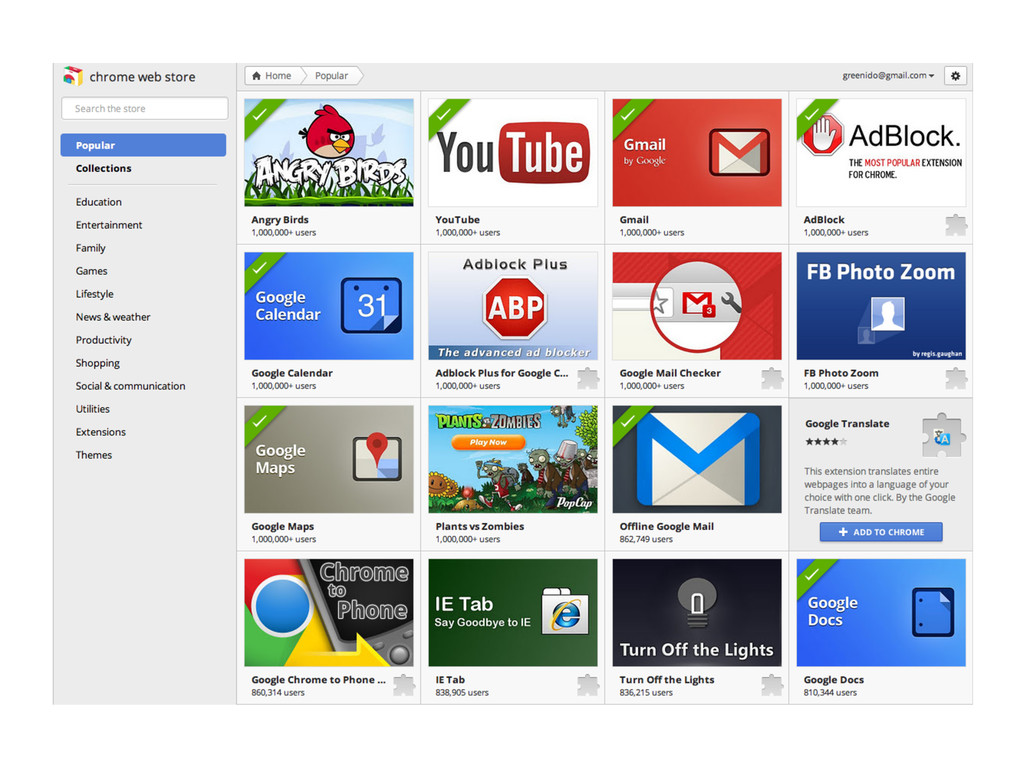Viewport: 1024px width, 768px height.
Task: Expand the greenido@gmail.com account dropdown
Action: pyautogui.click(x=888, y=76)
